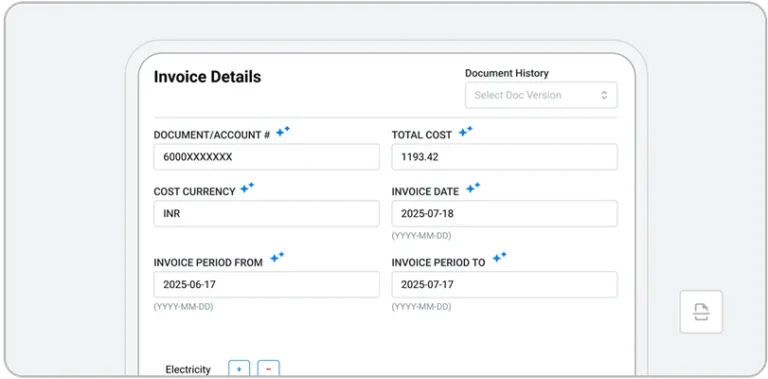The image size is (768, 379).
Task: Click the TOTAL COST label text
Action: click(422, 135)
